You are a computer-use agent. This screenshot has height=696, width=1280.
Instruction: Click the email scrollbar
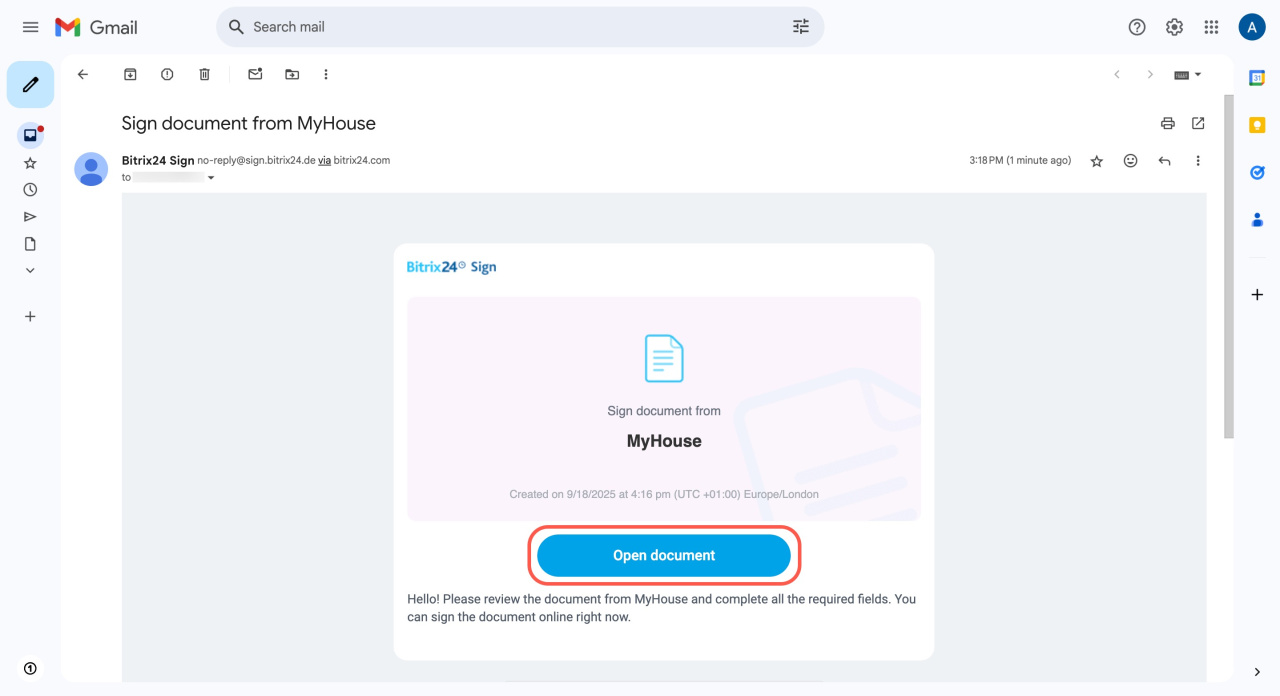[x=1229, y=266]
